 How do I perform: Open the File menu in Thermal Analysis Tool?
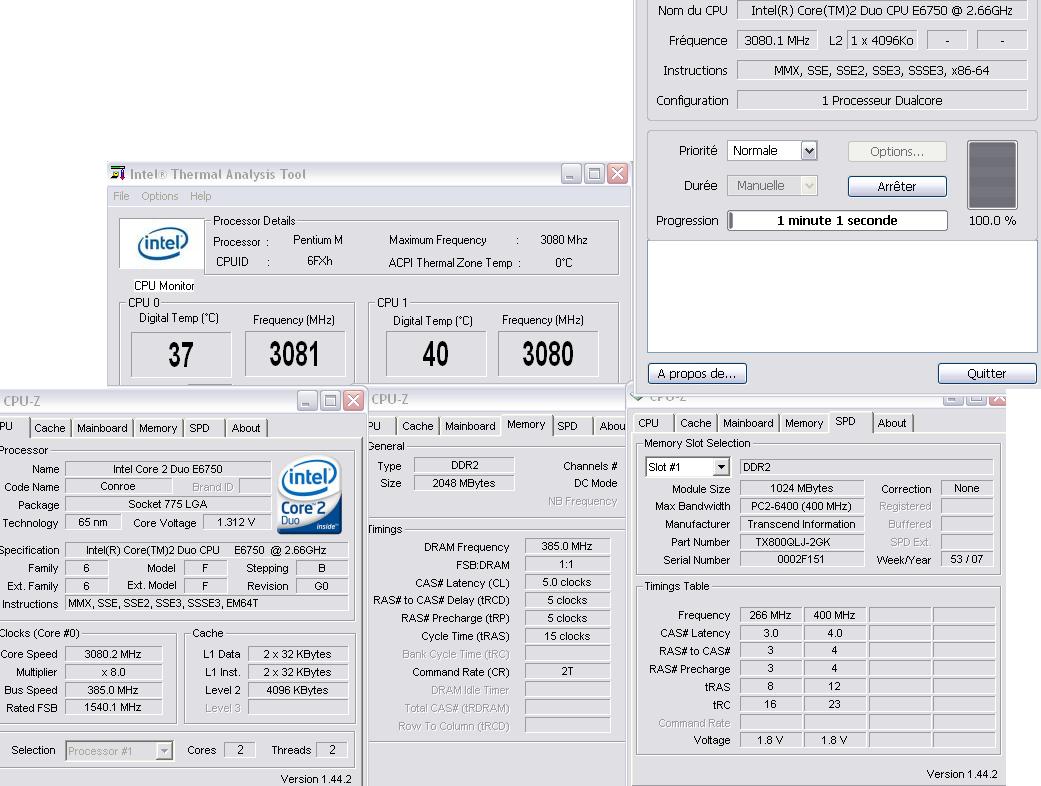(121, 196)
